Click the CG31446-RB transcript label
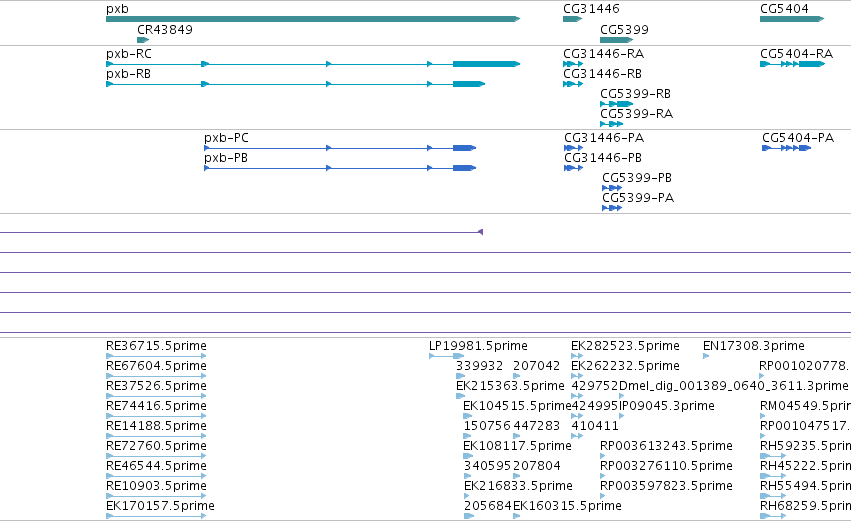Viewport: 851px width, 521px height. 602,74
